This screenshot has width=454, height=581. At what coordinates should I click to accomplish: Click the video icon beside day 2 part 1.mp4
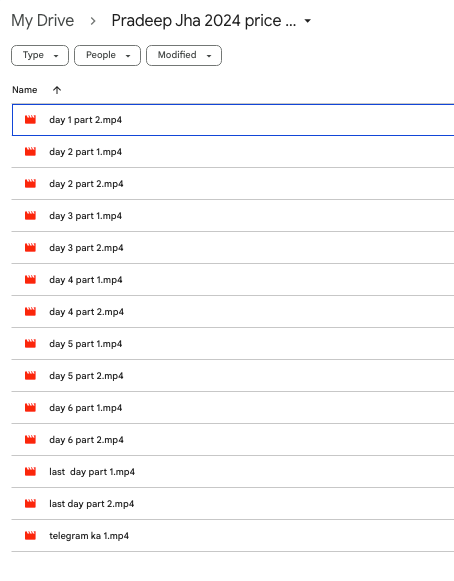[30, 152]
